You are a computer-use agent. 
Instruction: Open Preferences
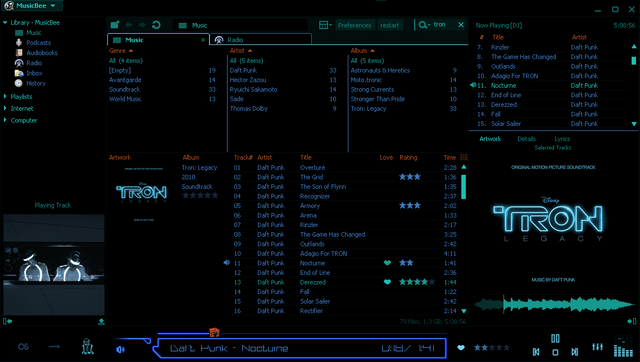[x=354, y=25]
